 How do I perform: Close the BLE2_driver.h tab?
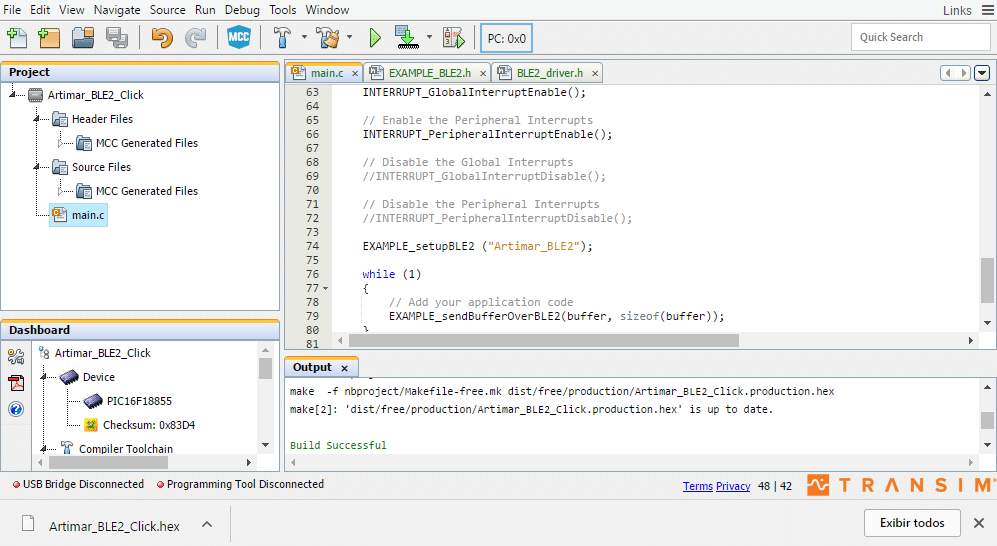[595, 74]
